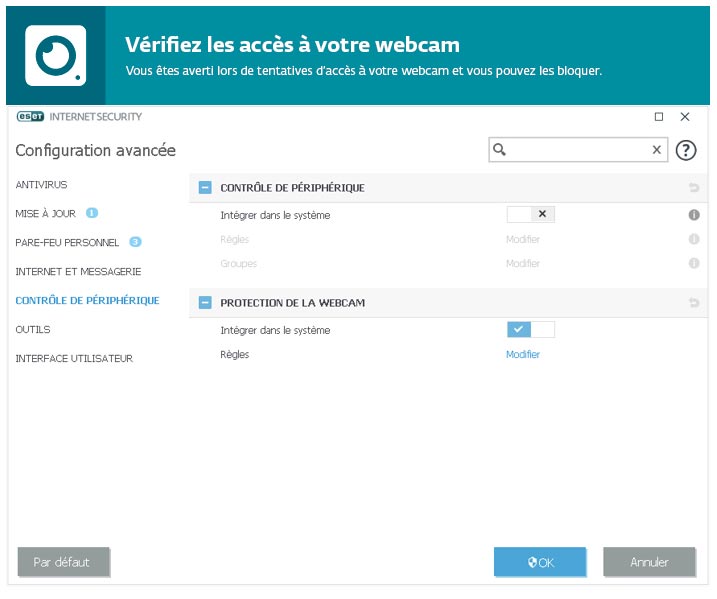Open the Antivirus settings category
Viewport: 717px width, 599px height.
tap(42, 185)
